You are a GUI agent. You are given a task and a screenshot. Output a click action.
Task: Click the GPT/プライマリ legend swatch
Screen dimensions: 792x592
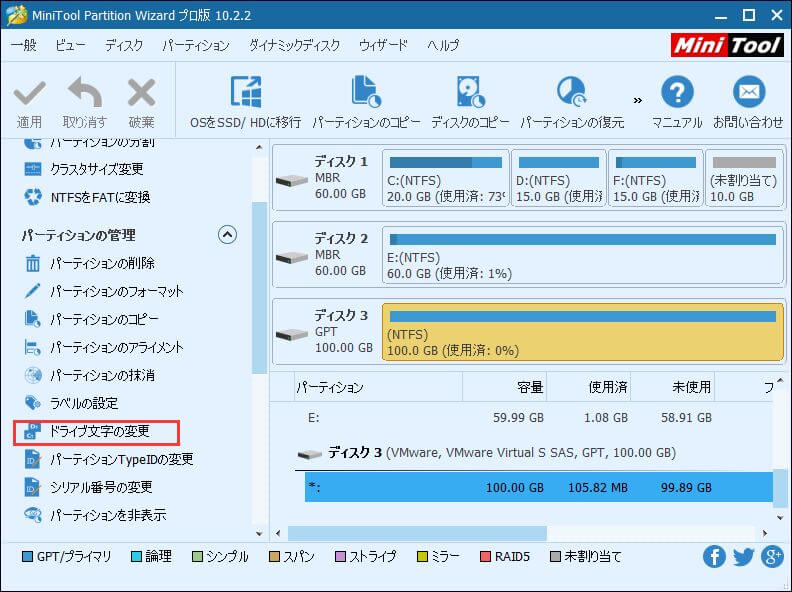(28, 557)
